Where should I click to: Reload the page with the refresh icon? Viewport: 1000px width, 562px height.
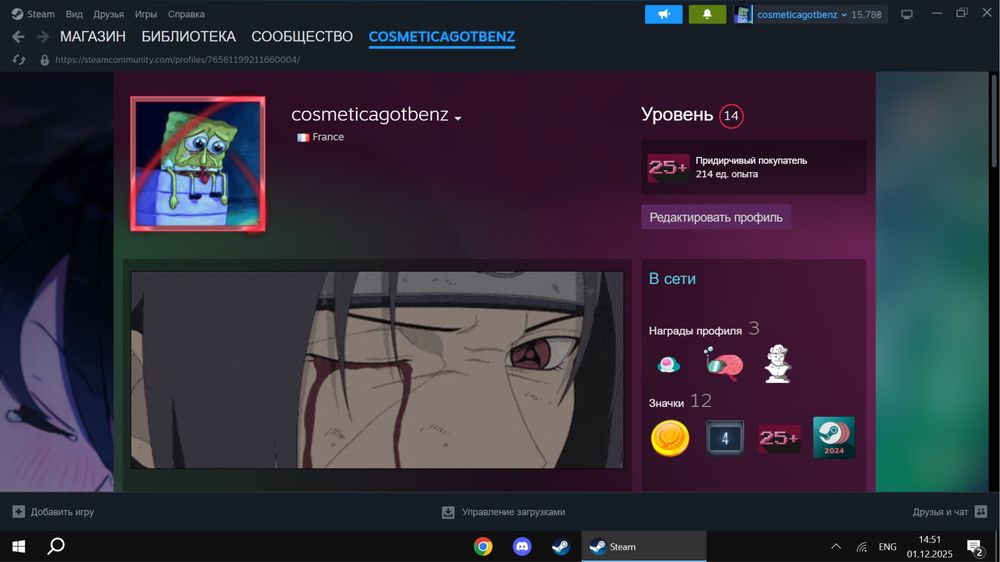18,60
